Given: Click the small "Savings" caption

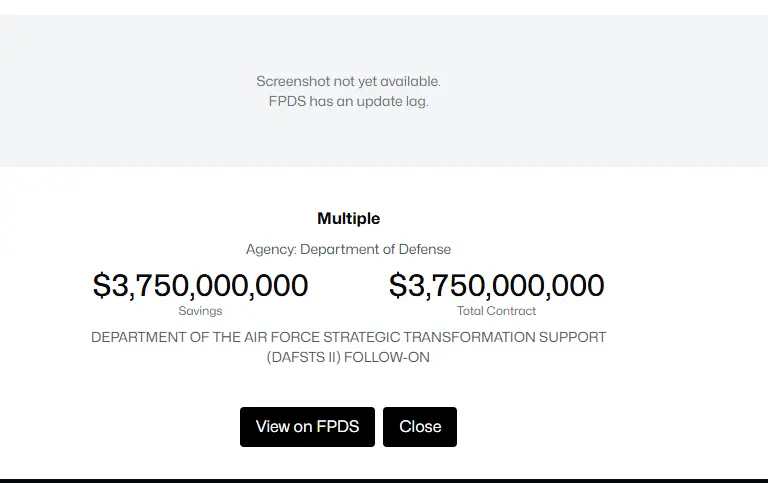Looking at the screenshot, I should click(200, 311).
